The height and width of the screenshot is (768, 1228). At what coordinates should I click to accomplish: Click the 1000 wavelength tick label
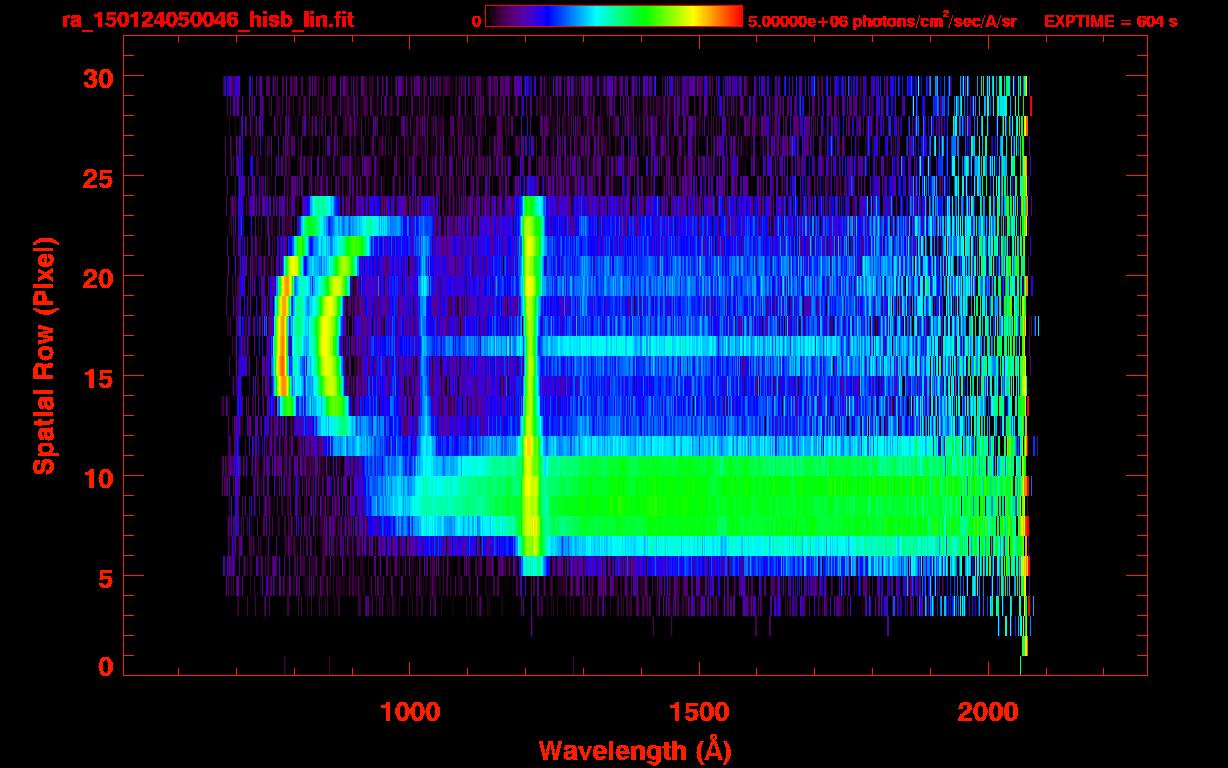[410, 711]
